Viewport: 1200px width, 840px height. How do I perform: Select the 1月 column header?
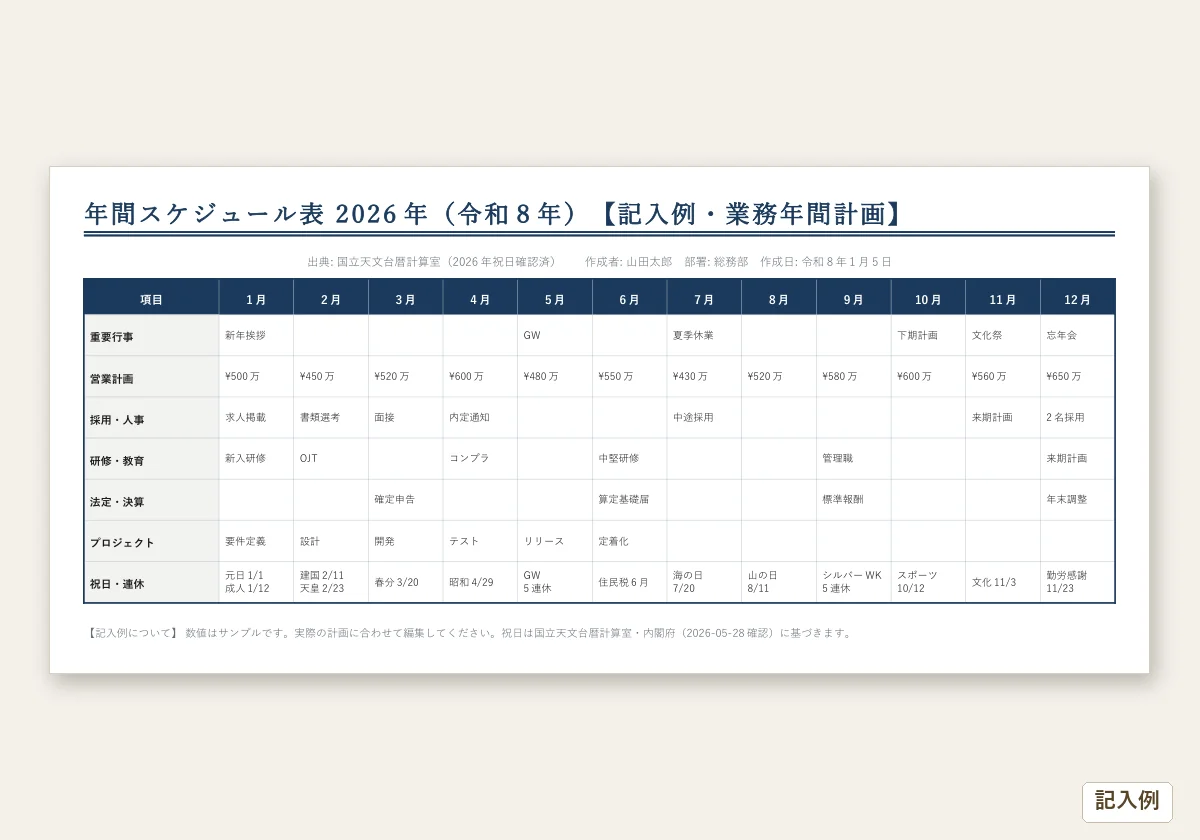256,298
